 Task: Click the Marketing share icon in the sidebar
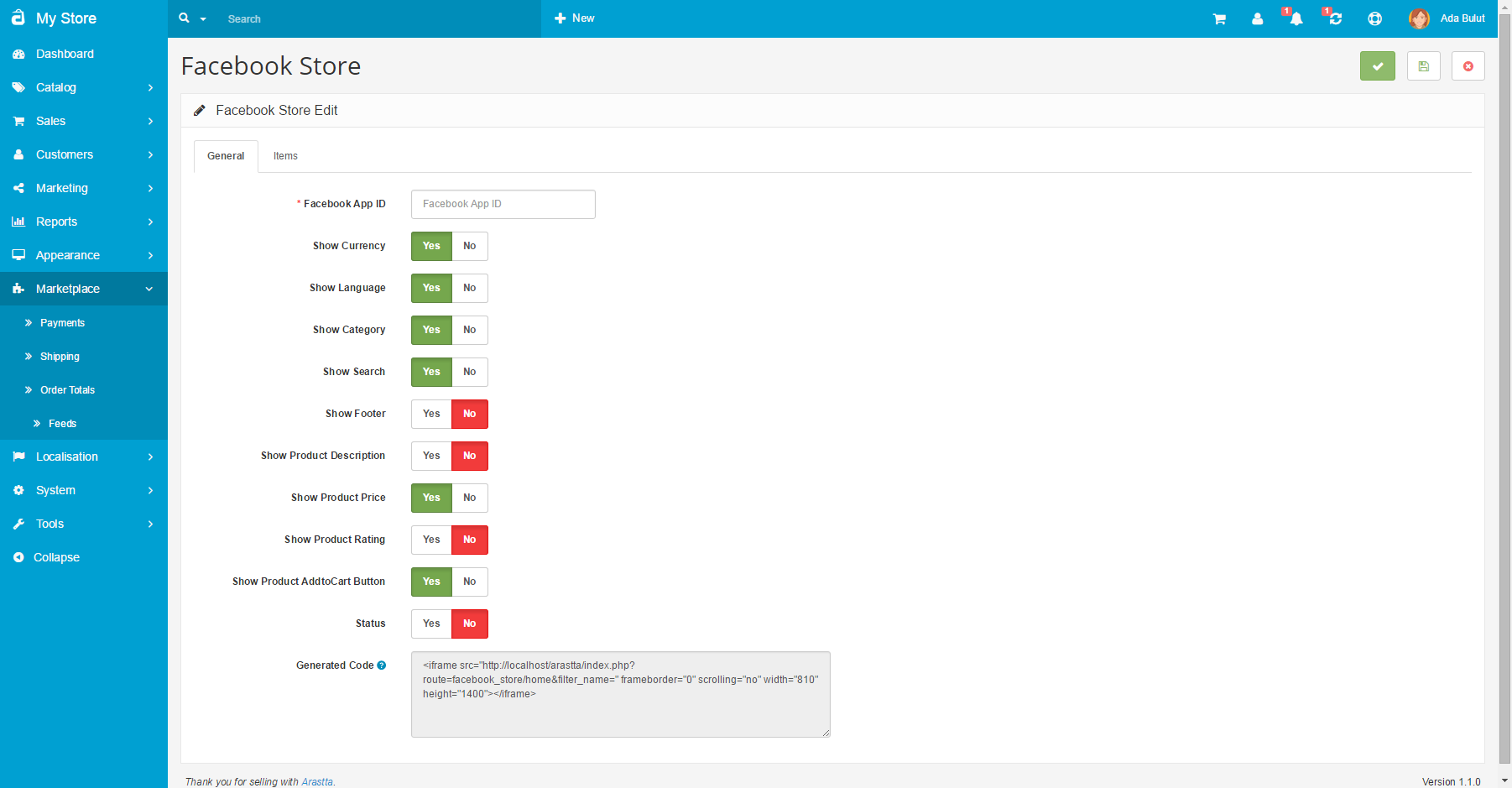pos(18,188)
